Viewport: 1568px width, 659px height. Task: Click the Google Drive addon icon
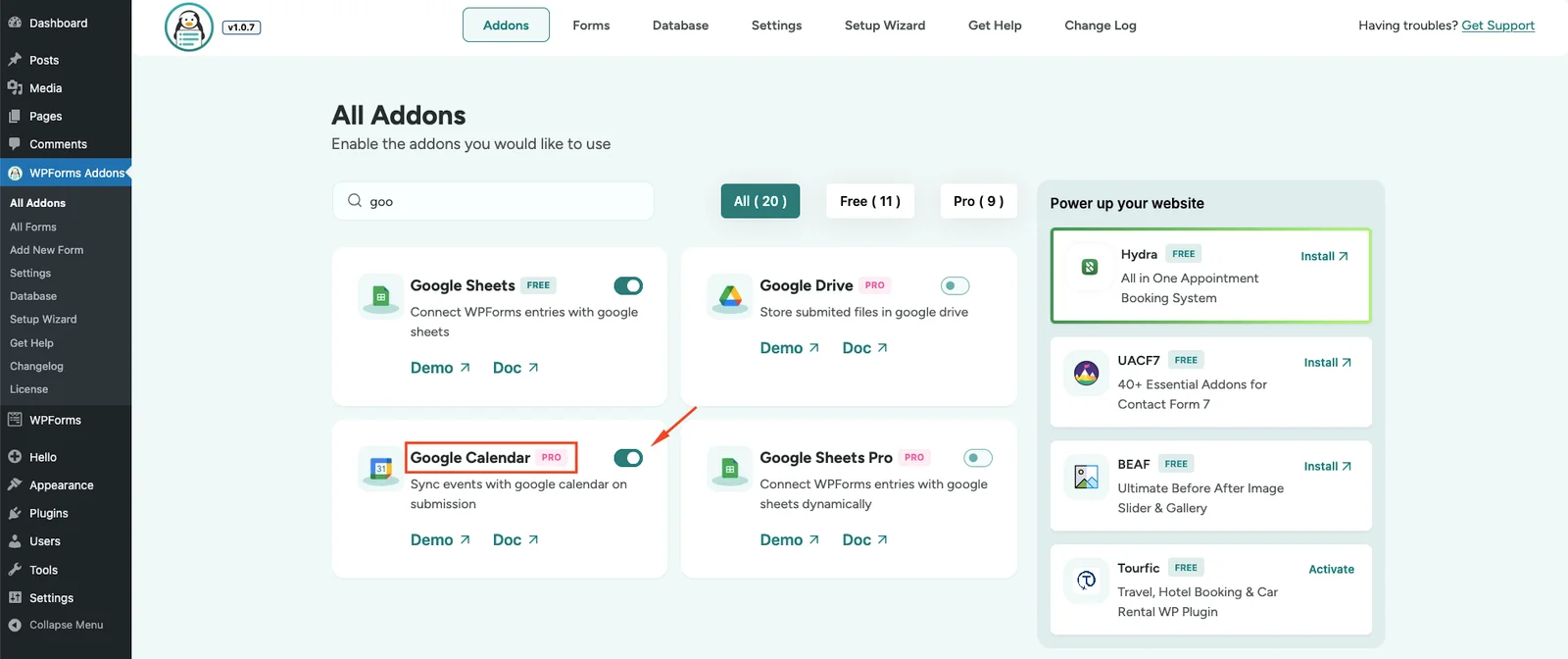pos(730,296)
